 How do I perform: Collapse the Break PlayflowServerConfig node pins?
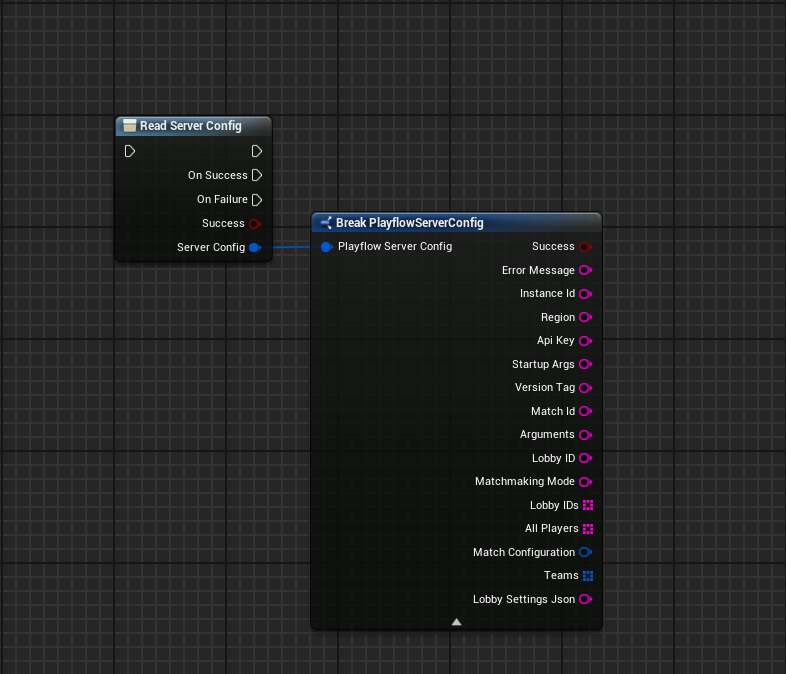tap(456, 621)
